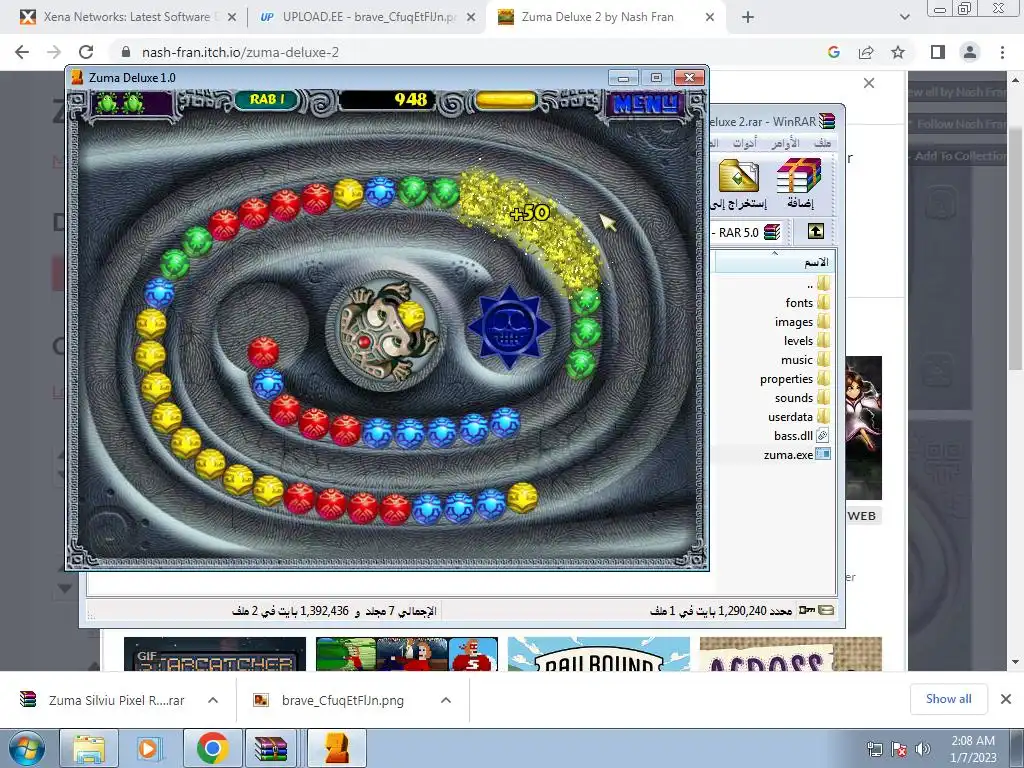
Task: Open the Starcatcher GIF thumbnail
Action: [215, 654]
